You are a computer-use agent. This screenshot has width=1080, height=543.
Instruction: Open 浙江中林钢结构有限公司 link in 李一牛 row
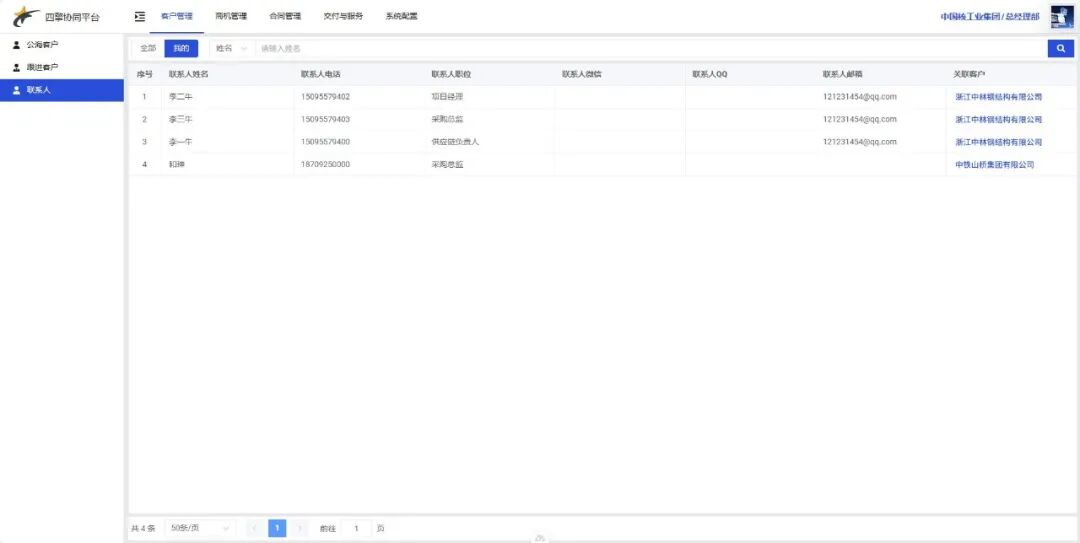coord(999,143)
